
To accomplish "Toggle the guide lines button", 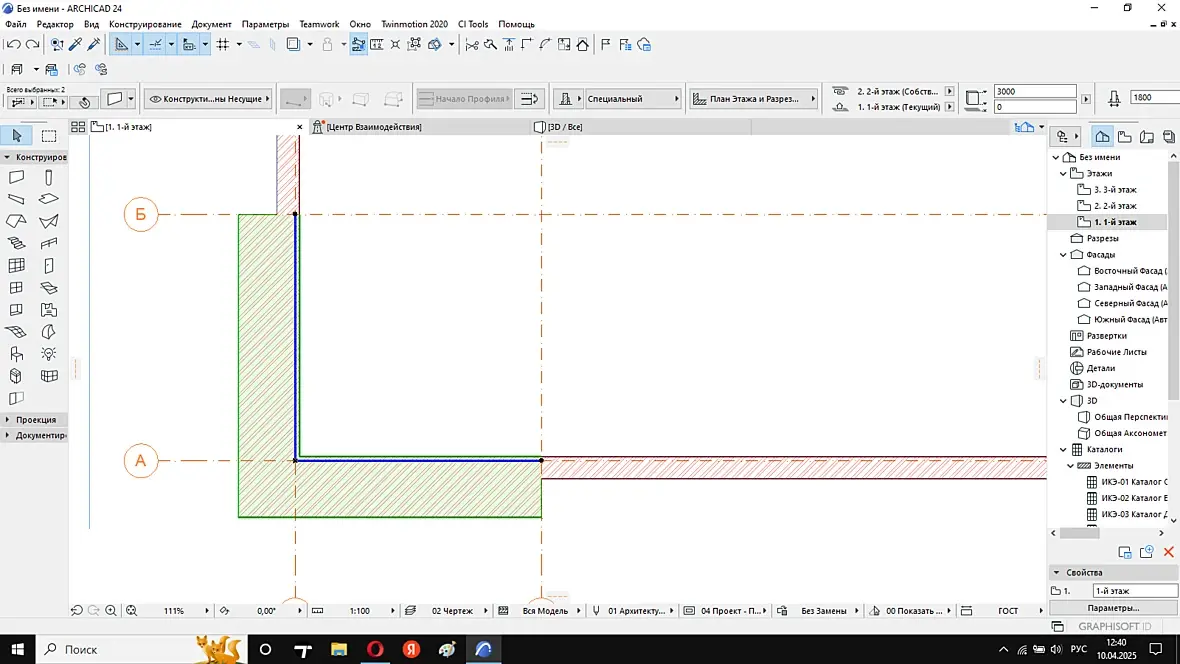I will tap(155, 44).
